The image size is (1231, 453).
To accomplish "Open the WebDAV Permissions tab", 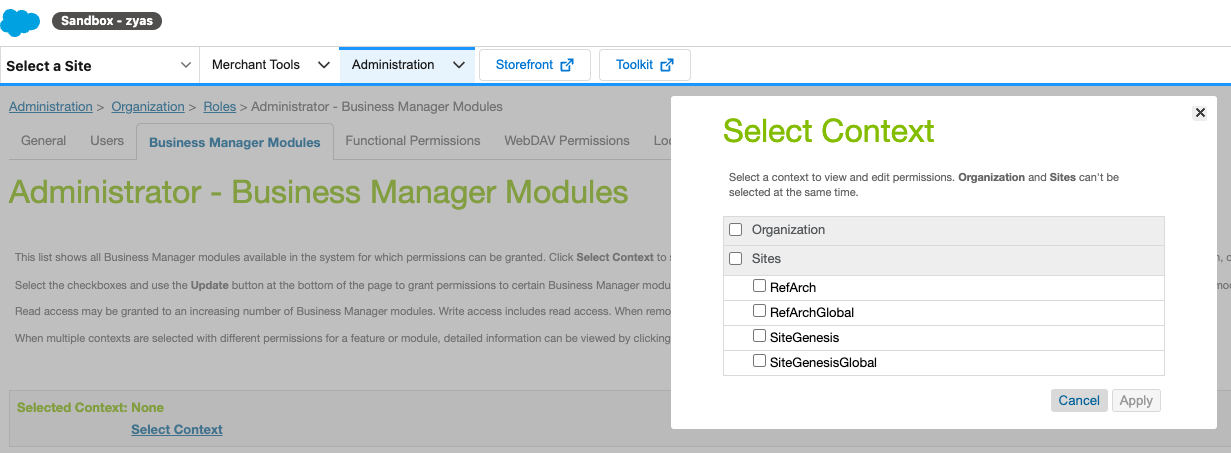I will coord(567,141).
